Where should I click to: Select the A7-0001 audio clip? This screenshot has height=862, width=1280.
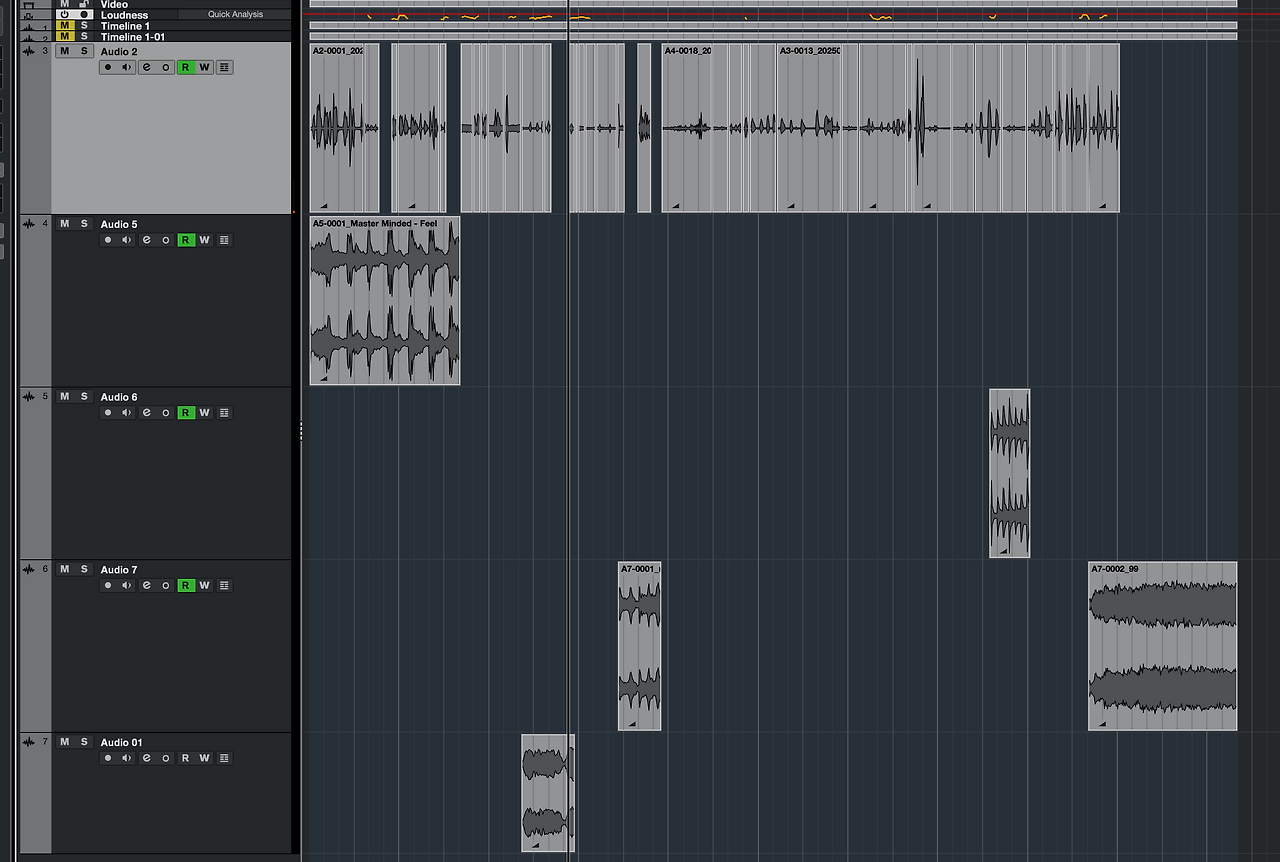click(x=639, y=646)
